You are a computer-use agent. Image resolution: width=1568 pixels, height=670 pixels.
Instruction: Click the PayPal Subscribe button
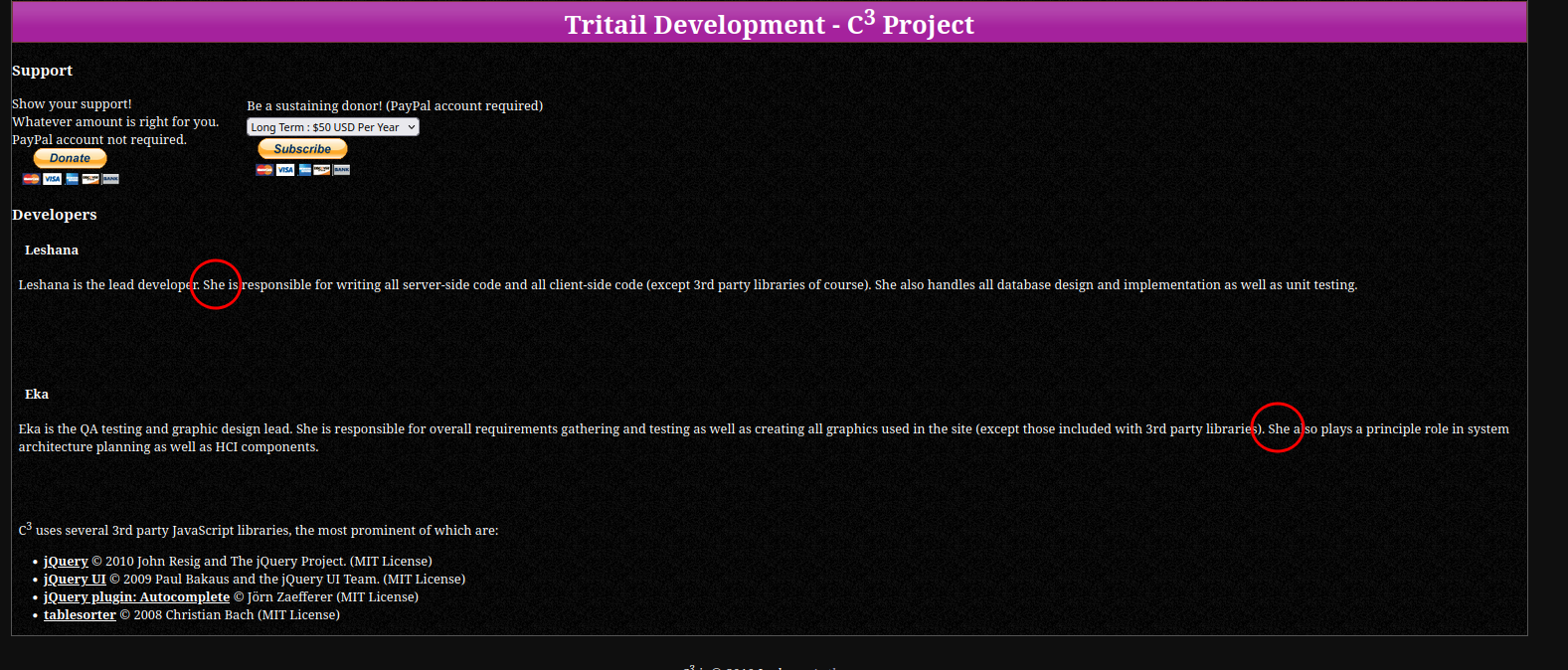pos(302,149)
